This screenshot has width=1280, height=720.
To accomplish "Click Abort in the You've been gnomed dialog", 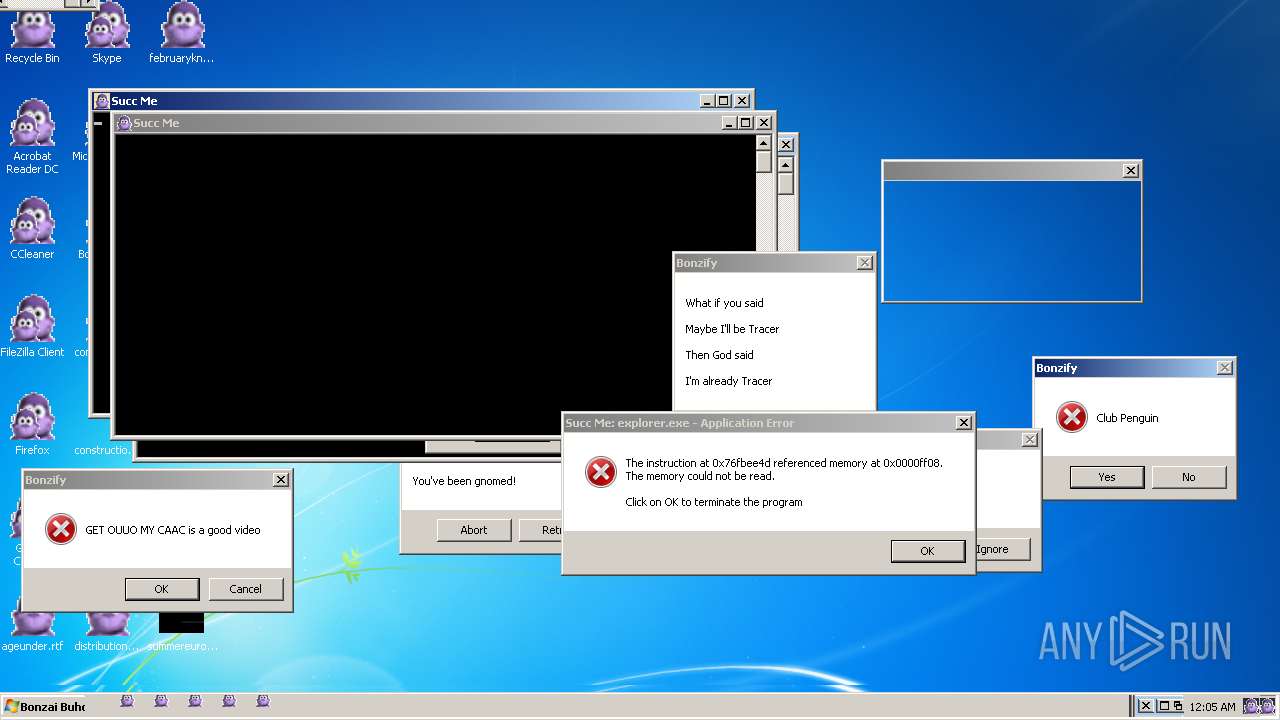I will (x=474, y=530).
